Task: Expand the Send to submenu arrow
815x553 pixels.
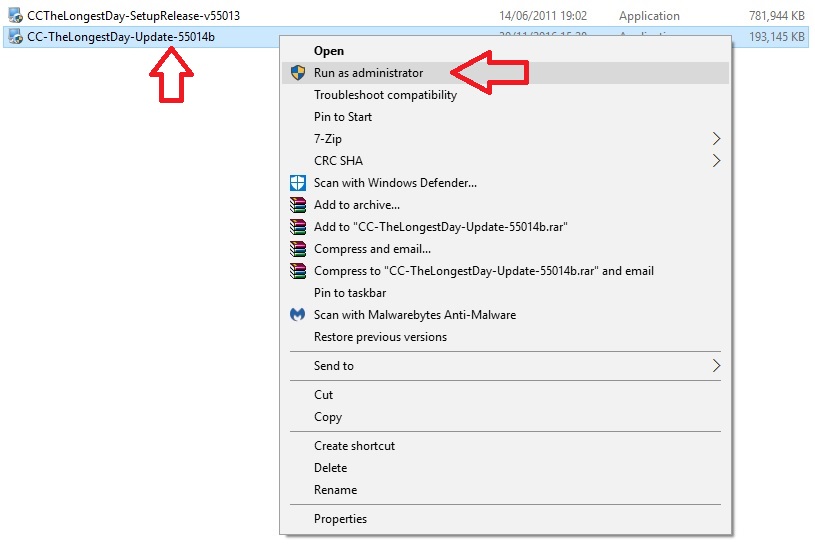Action: [x=716, y=366]
